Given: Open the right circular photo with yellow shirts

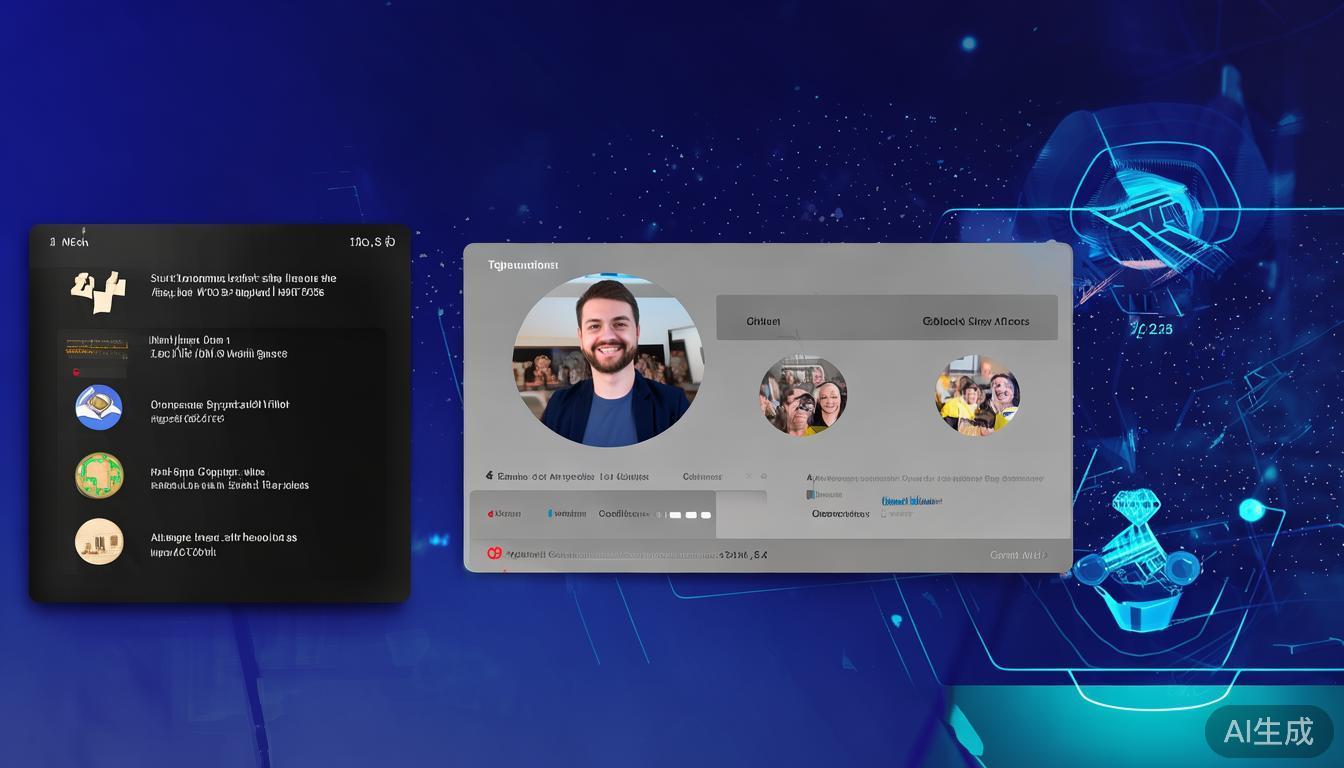Looking at the screenshot, I should [977, 395].
